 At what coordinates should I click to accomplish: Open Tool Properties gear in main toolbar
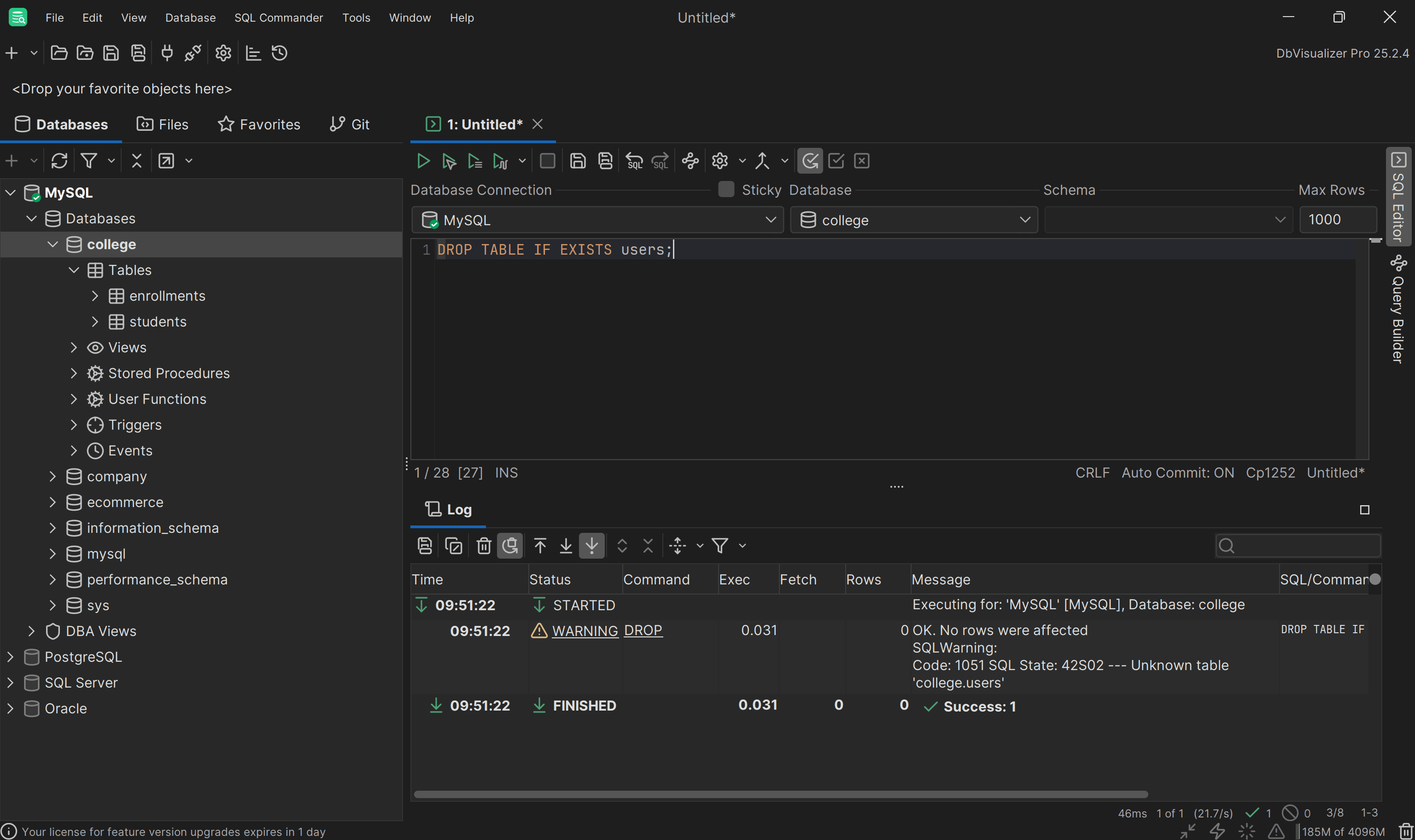[x=223, y=53]
